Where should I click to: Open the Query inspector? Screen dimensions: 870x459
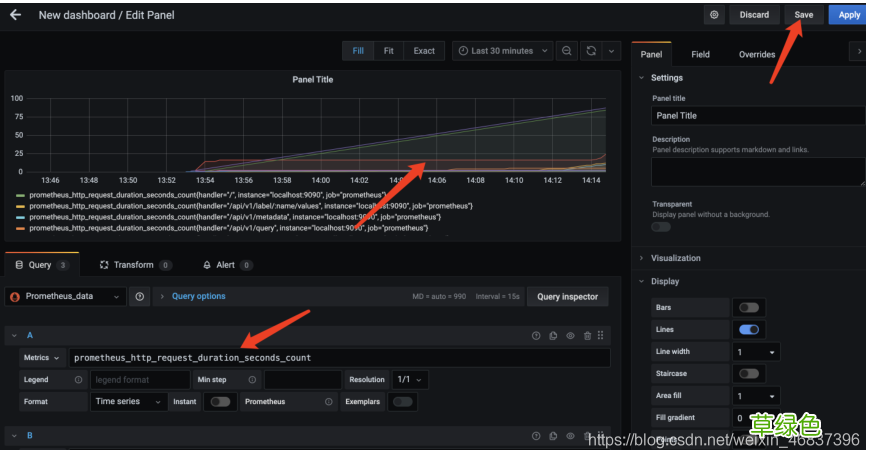tap(568, 297)
